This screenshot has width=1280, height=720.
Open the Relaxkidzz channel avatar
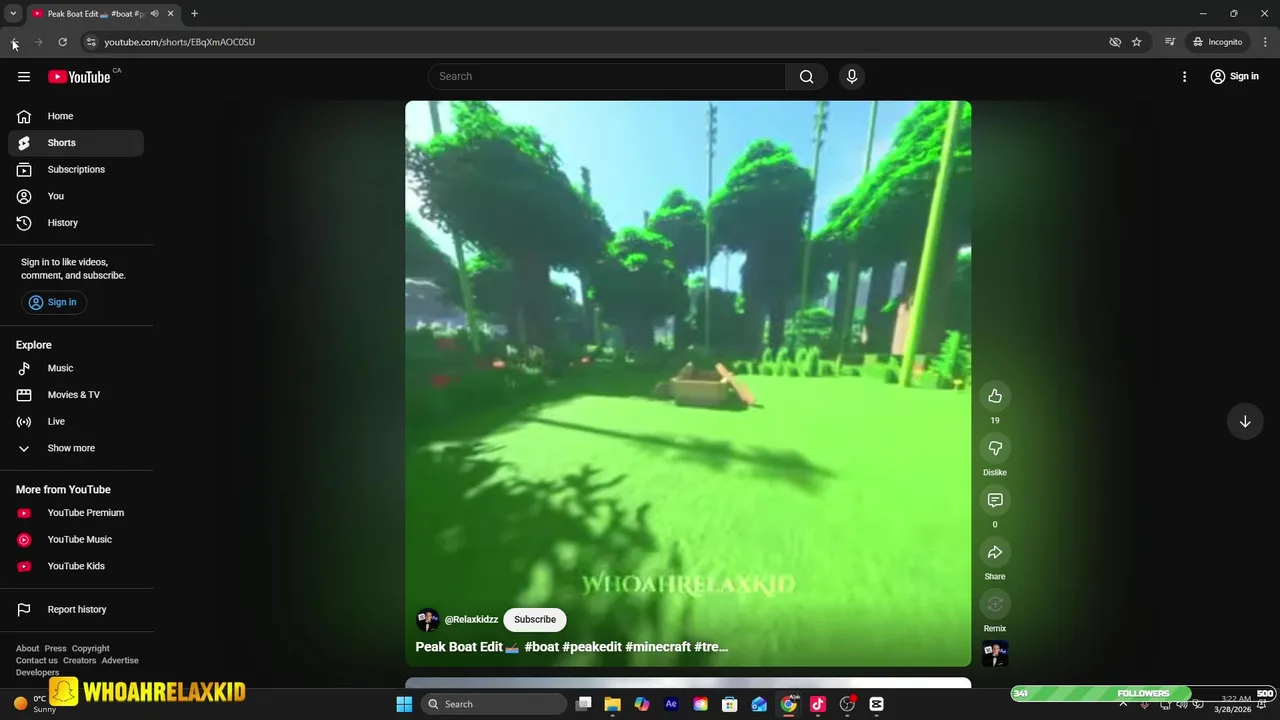(427, 620)
